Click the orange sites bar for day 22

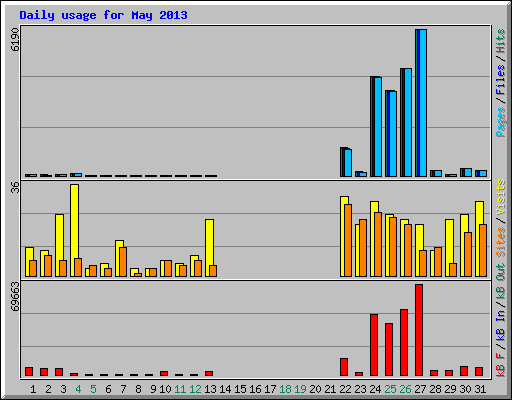pyautogui.click(x=348, y=241)
